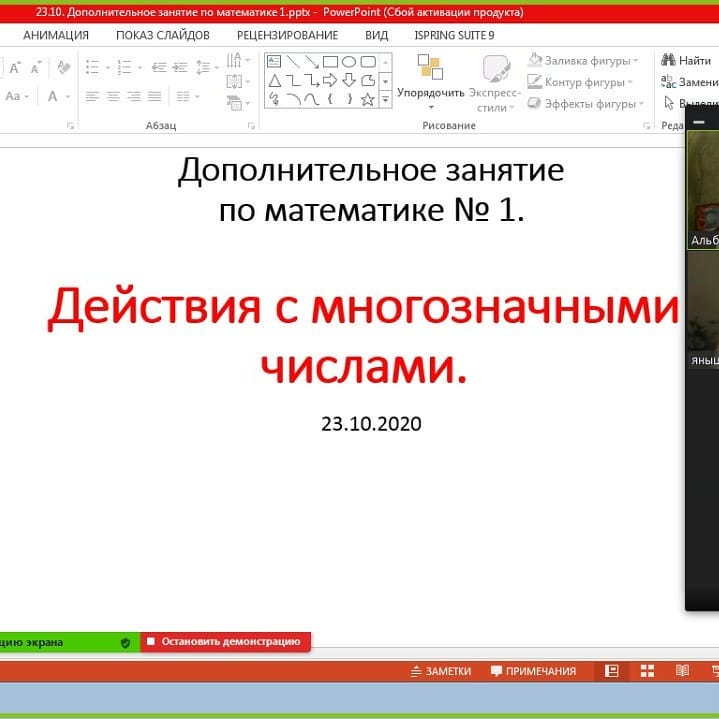Toggle reading view in status bar
This screenshot has height=719, width=719.
click(682, 671)
